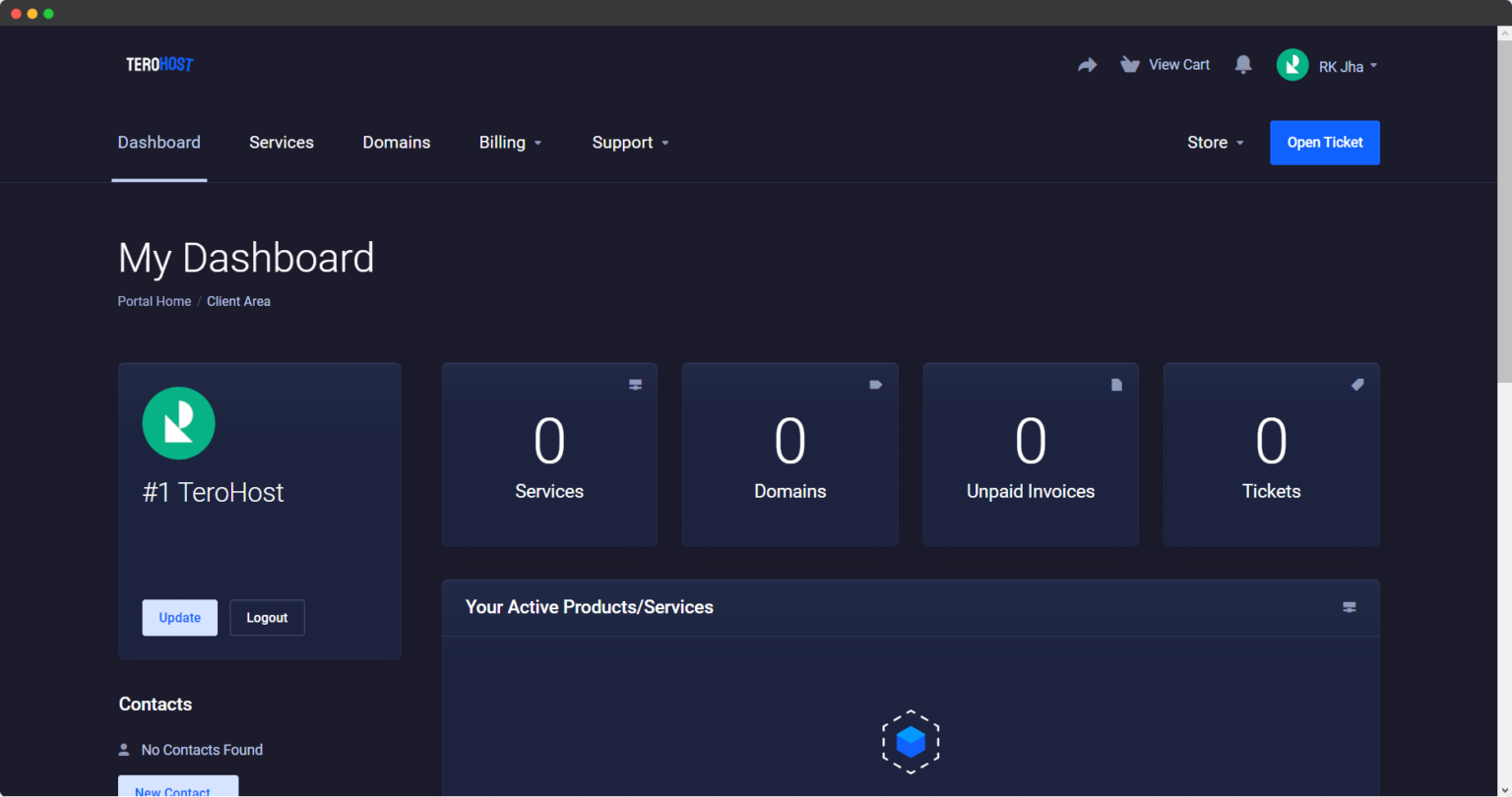The image size is (1512, 797).
Task: Expand the Billing dropdown
Action: [x=510, y=143]
